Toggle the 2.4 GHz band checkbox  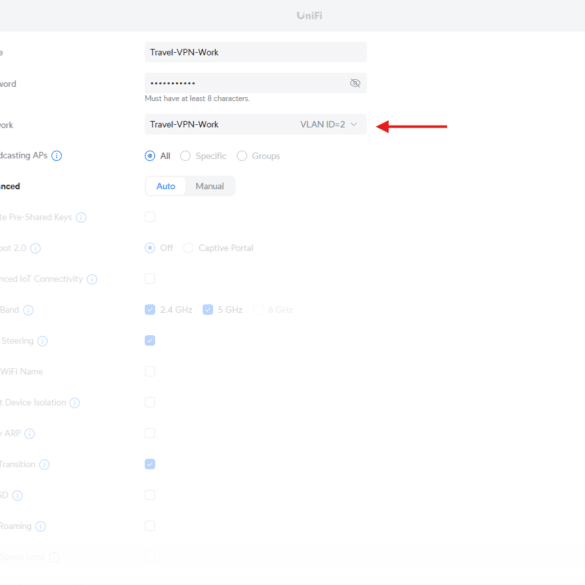click(x=150, y=310)
